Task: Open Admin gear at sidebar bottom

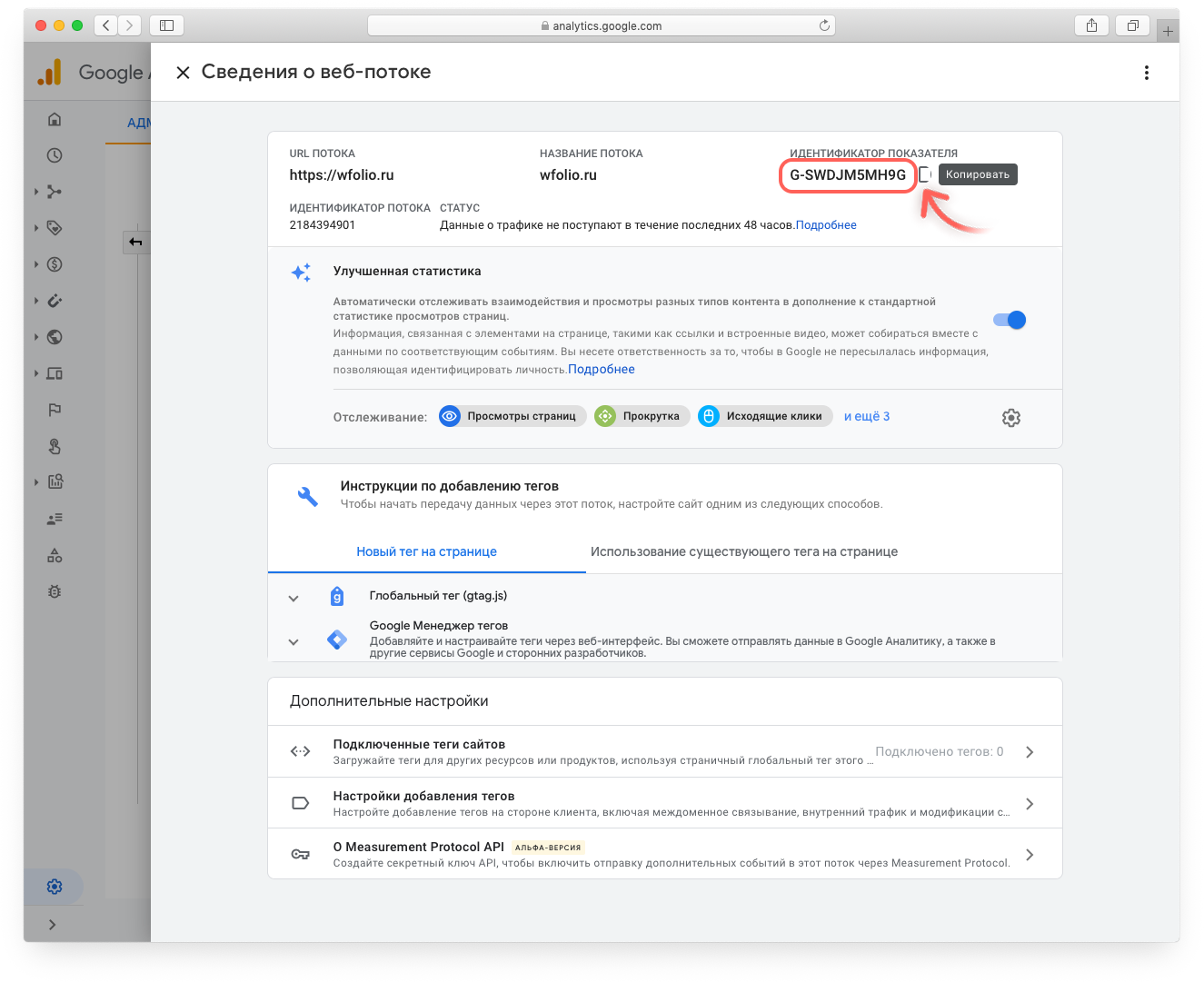Action: [55, 887]
